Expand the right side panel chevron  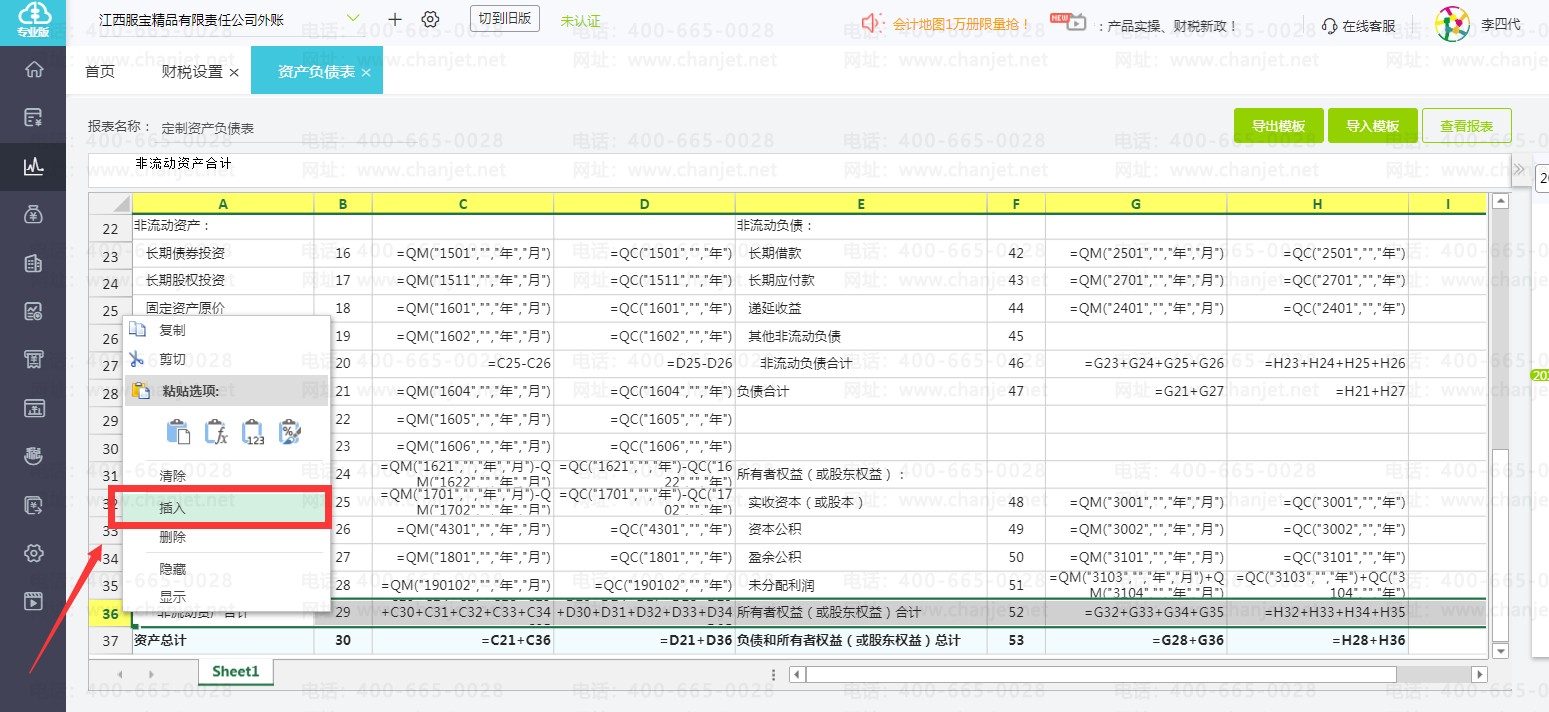pos(1518,168)
